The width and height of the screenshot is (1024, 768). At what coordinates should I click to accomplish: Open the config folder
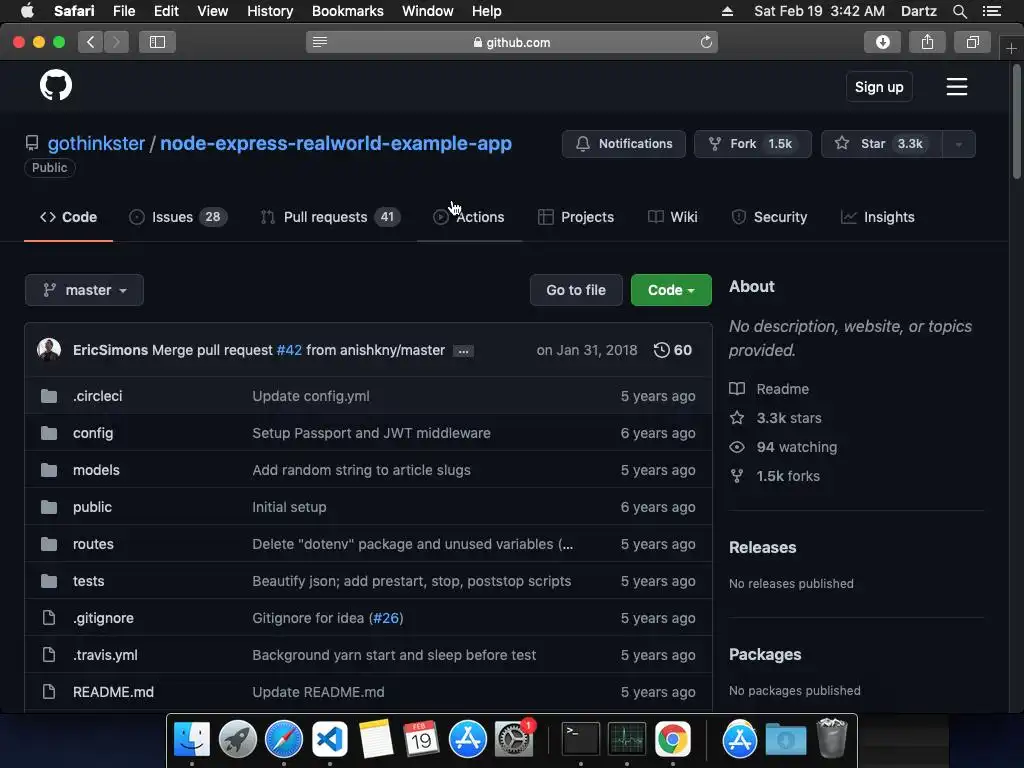[93, 434]
